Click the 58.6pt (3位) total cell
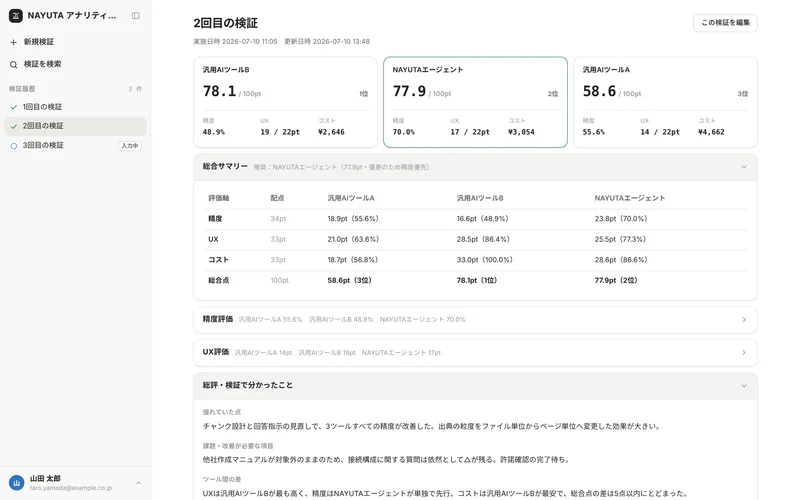Screen dimensions: 800x500 click(x=349, y=281)
